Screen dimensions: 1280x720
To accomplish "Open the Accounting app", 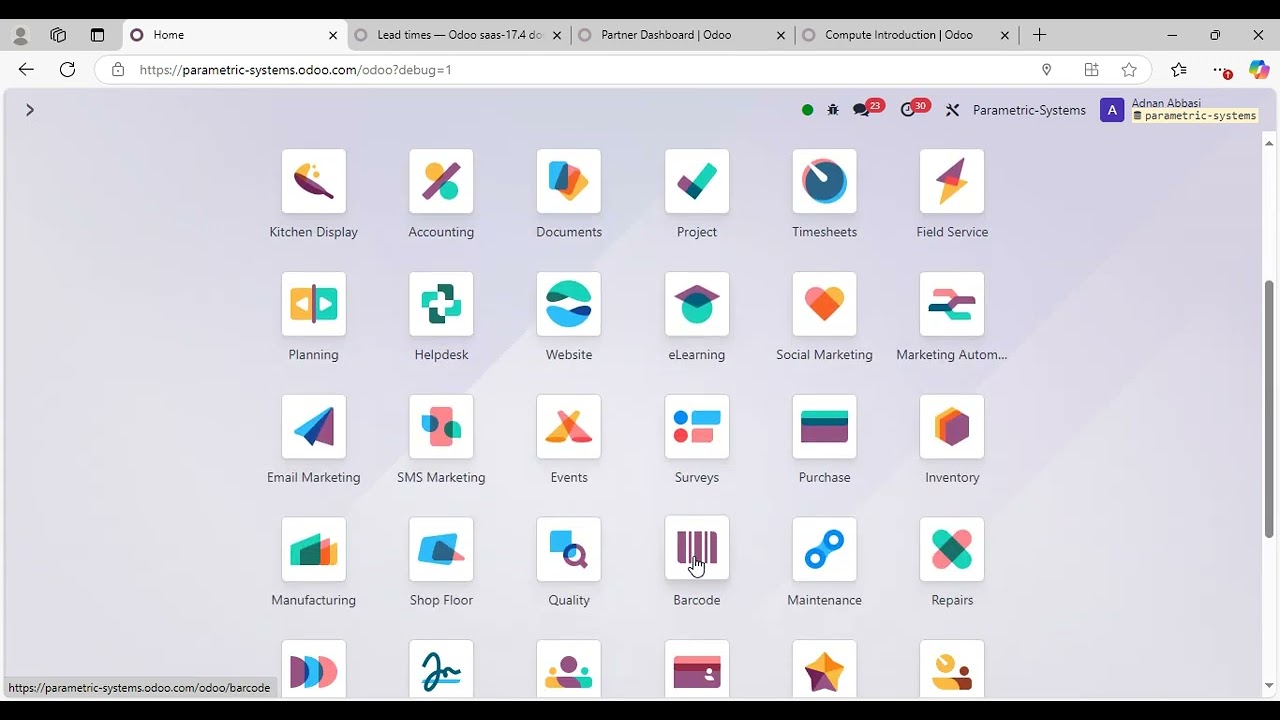I will click(441, 181).
